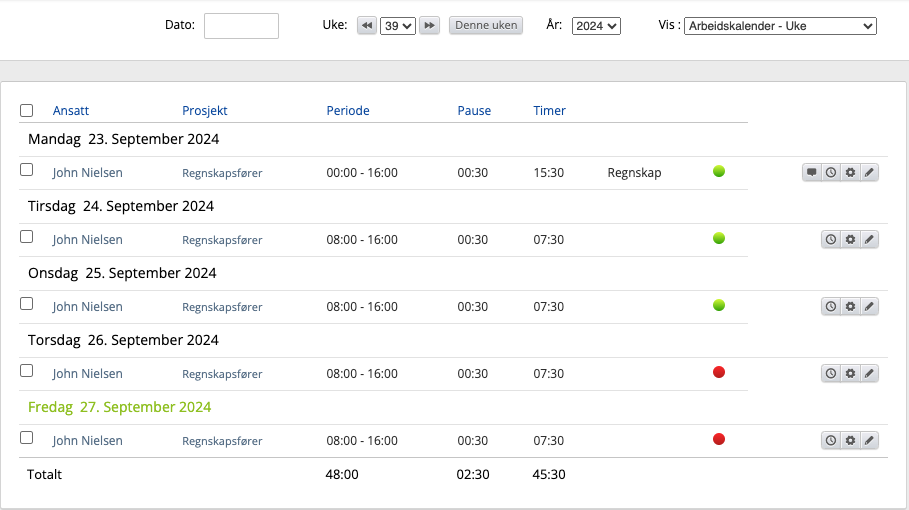909x510 pixels.
Task: Expand the År 2024 year dropdown
Action: pyautogui.click(x=596, y=26)
